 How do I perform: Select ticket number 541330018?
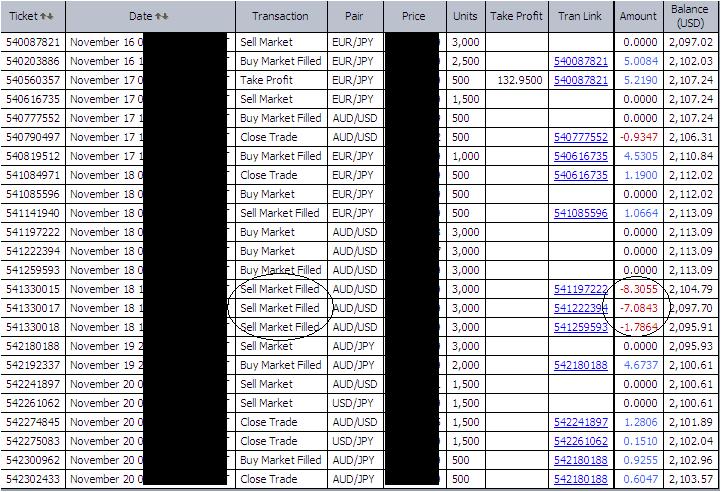coord(33,327)
